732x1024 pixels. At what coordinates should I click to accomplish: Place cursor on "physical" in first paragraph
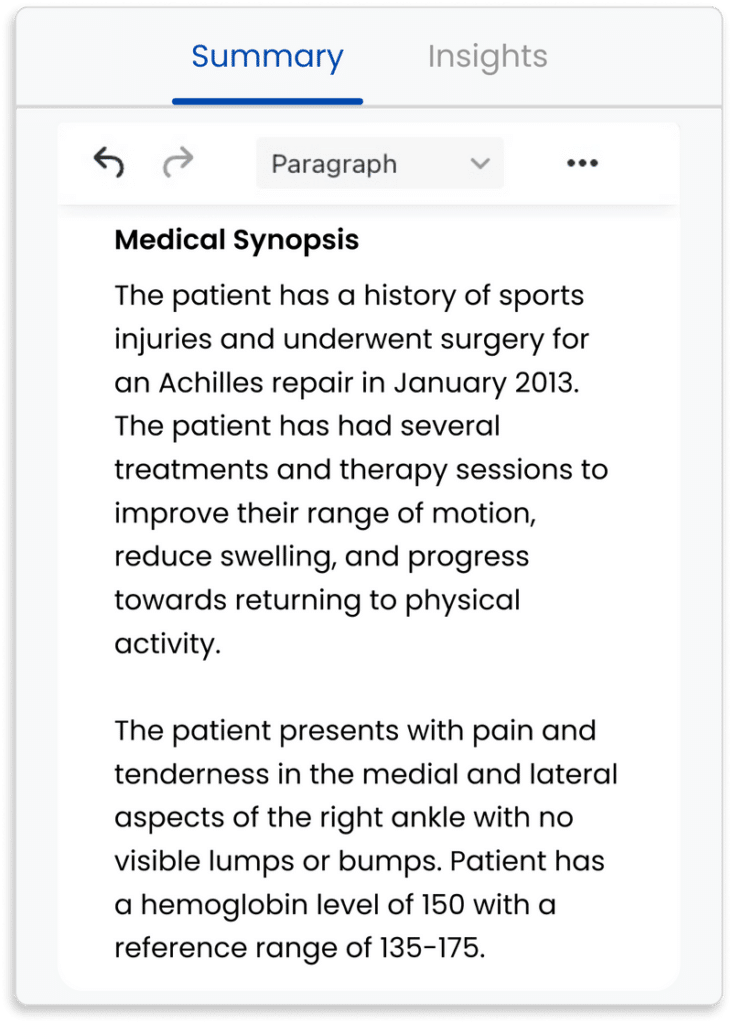pyautogui.click(x=461, y=601)
